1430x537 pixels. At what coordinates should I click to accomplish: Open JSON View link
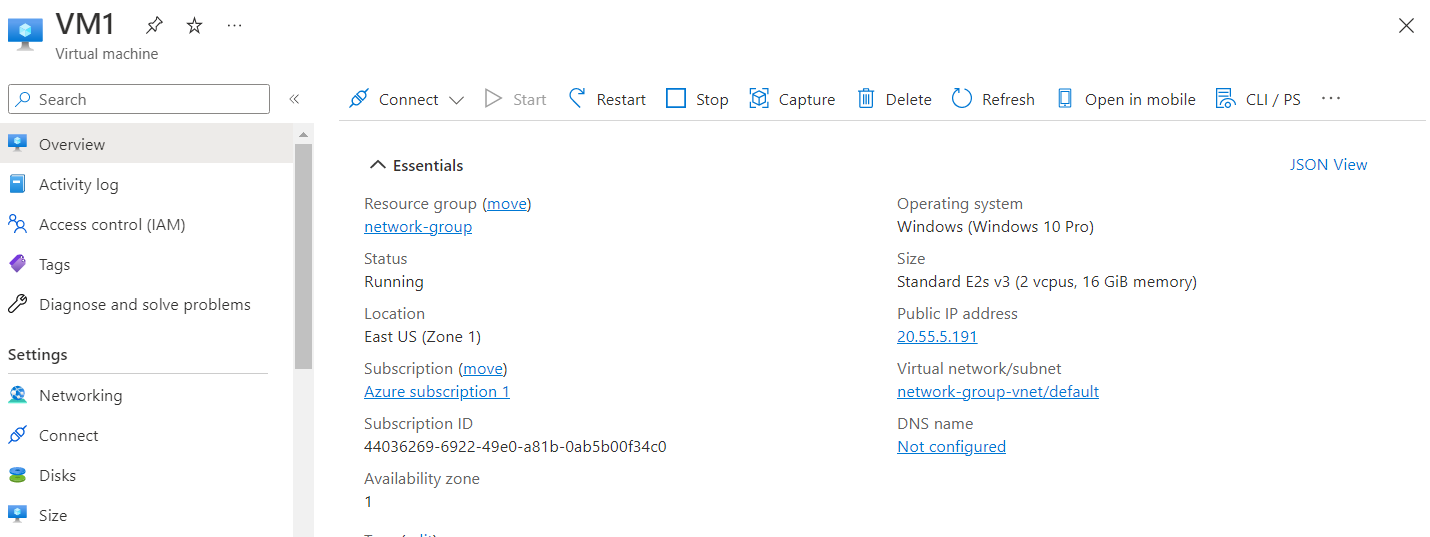point(1328,164)
